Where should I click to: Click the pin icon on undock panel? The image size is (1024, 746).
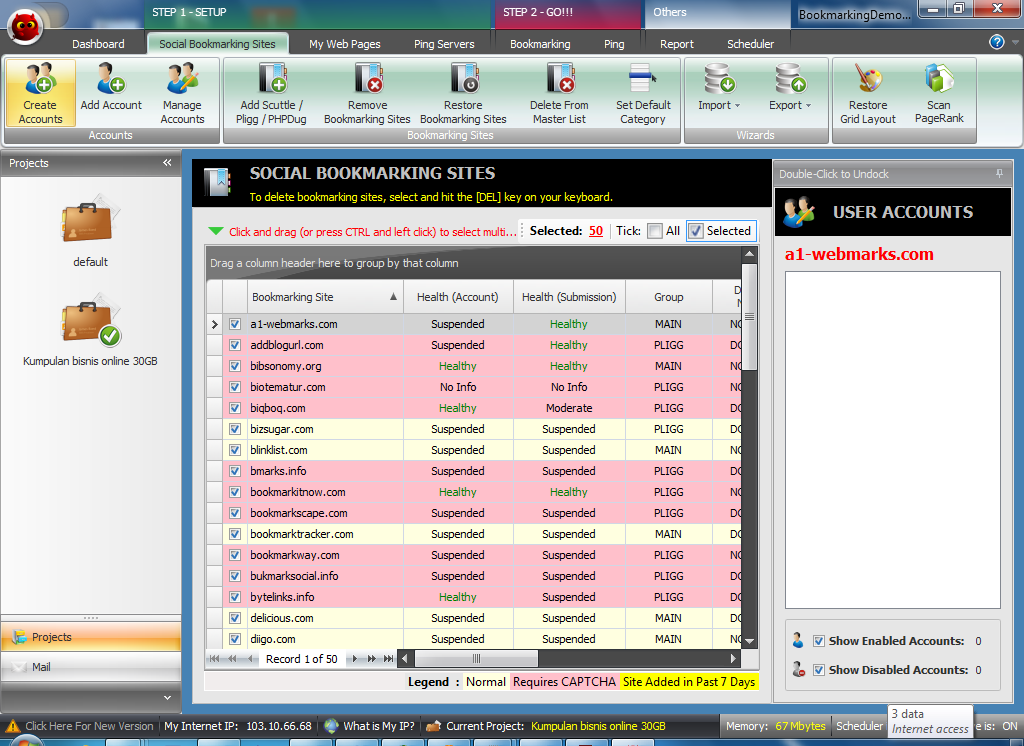coord(999,174)
